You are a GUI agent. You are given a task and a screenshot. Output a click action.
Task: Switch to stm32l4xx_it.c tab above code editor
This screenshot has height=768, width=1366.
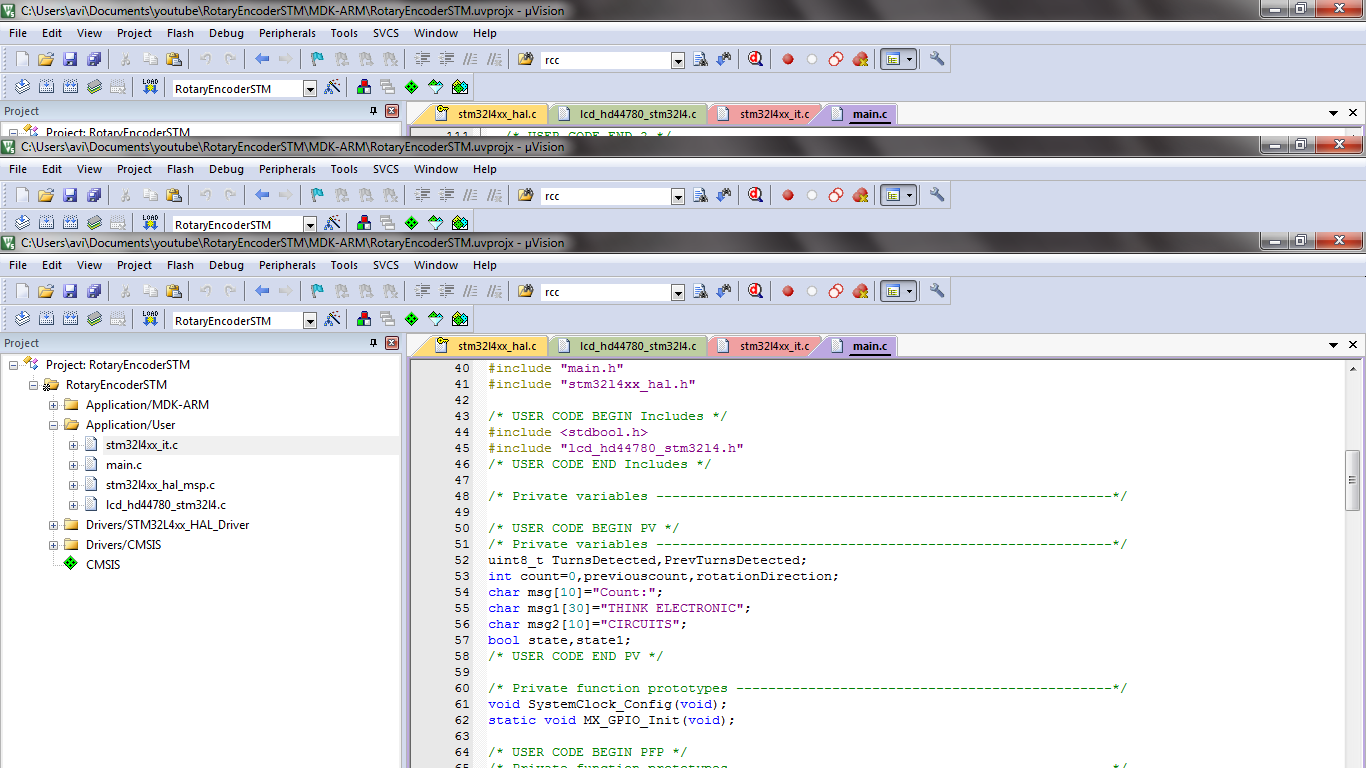tap(774, 346)
